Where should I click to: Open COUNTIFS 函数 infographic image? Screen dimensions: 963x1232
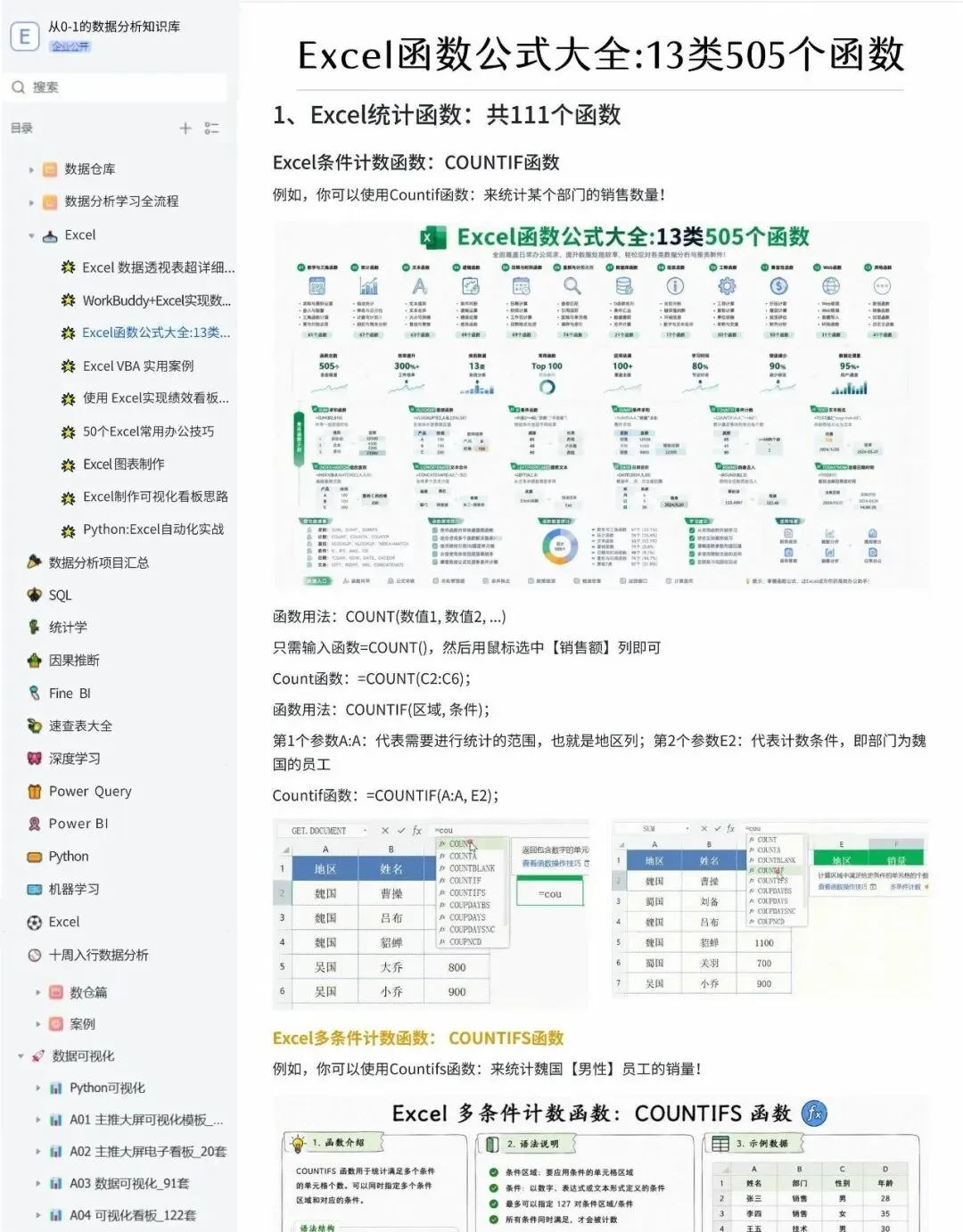click(601, 1165)
